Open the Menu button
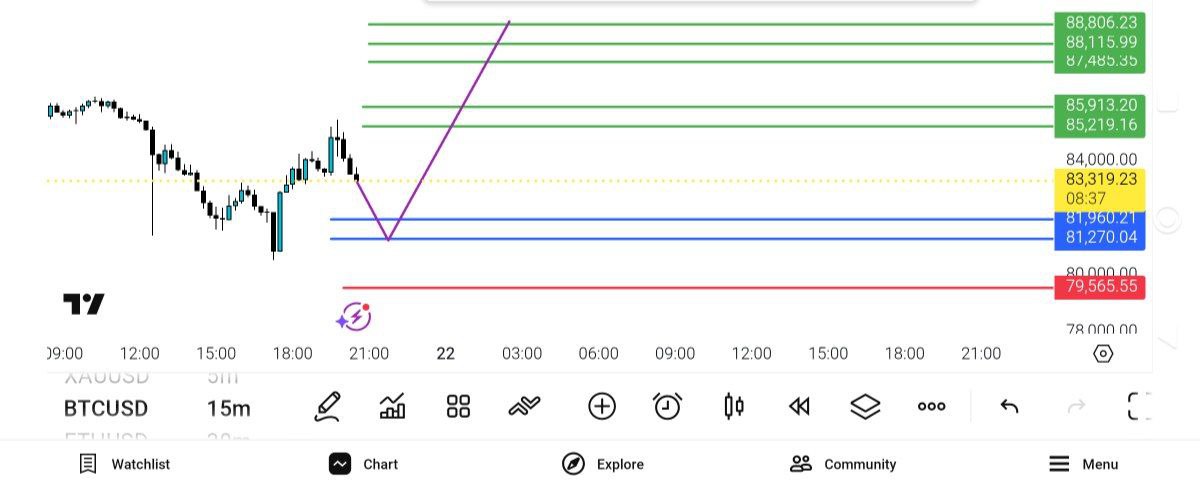This screenshot has height=489, width=1200. 1083,464
